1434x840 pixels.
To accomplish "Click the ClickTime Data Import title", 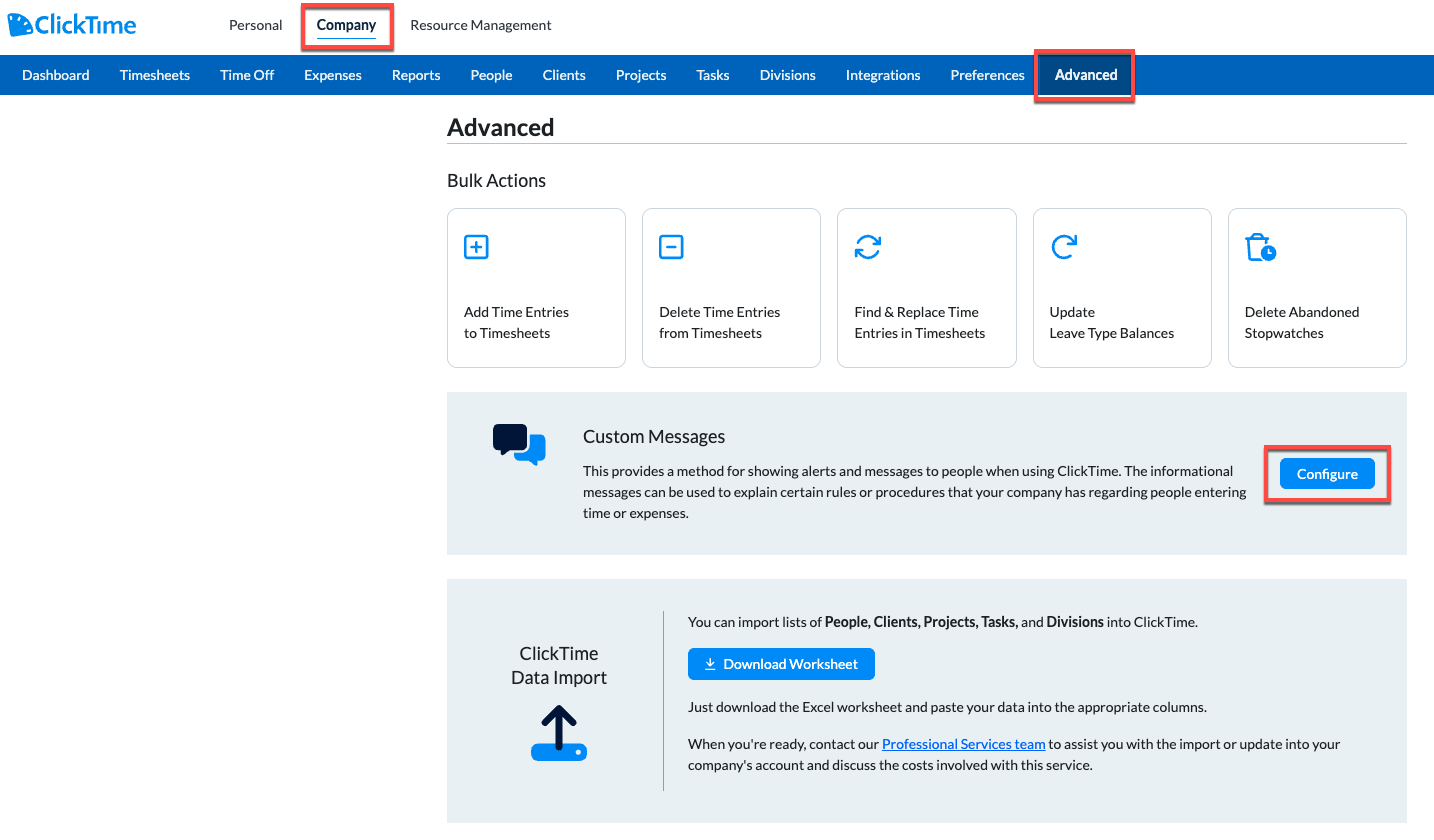I will coord(559,665).
